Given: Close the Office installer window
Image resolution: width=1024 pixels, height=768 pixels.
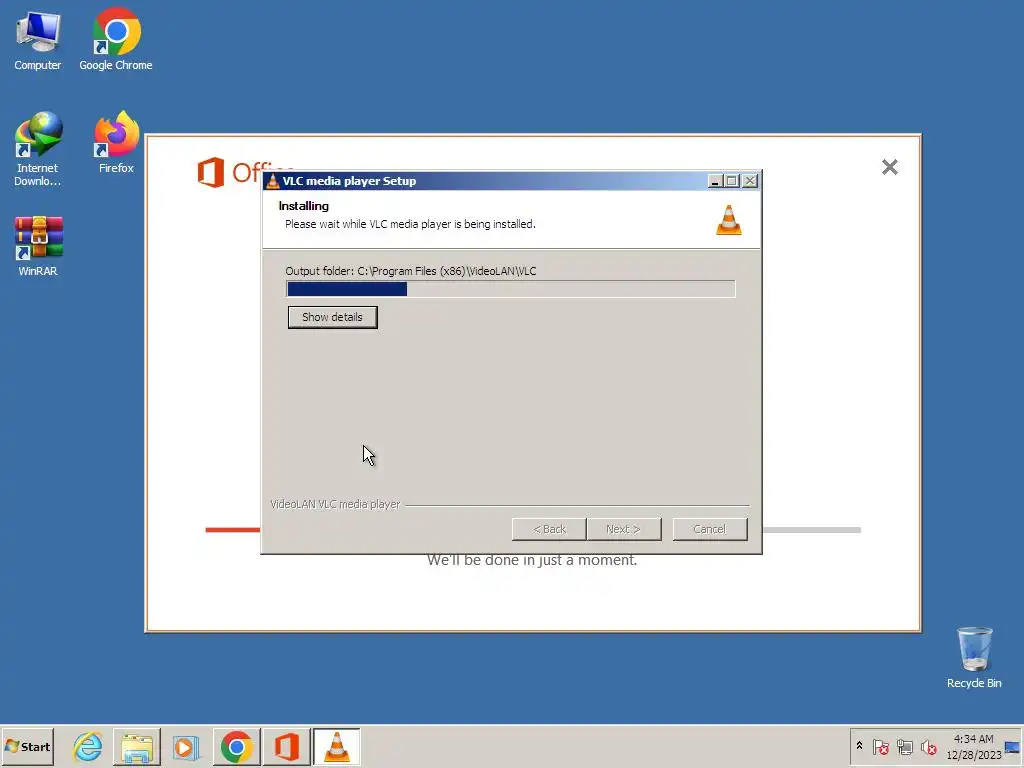Looking at the screenshot, I should click(889, 167).
